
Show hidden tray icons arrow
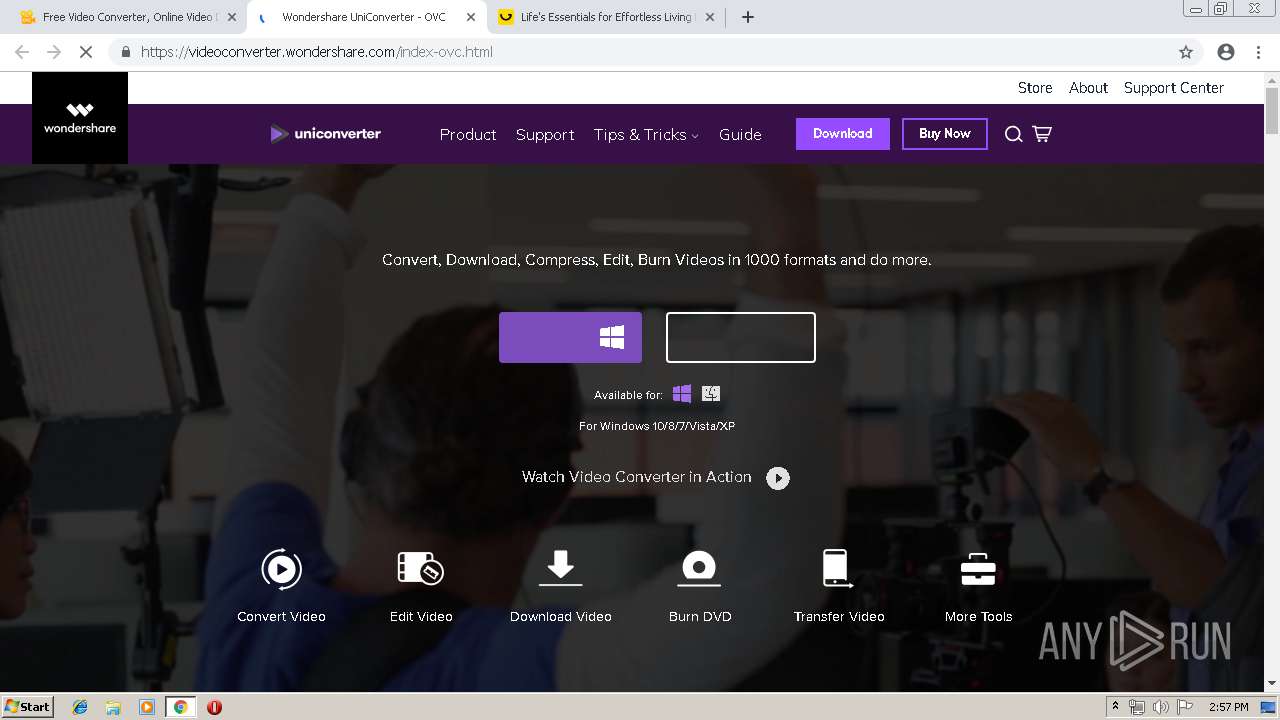click(1115, 707)
